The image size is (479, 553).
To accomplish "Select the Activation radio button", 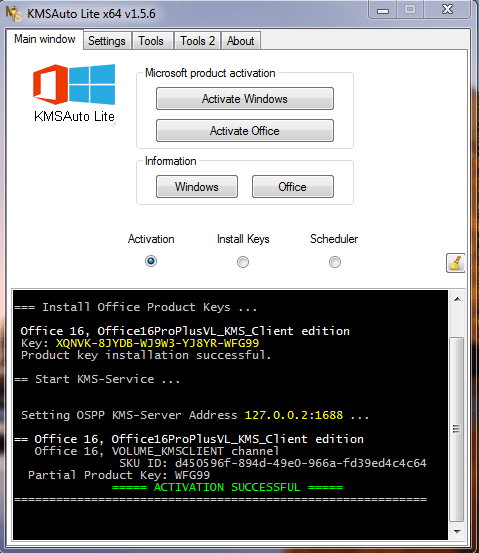I will coord(151,261).
